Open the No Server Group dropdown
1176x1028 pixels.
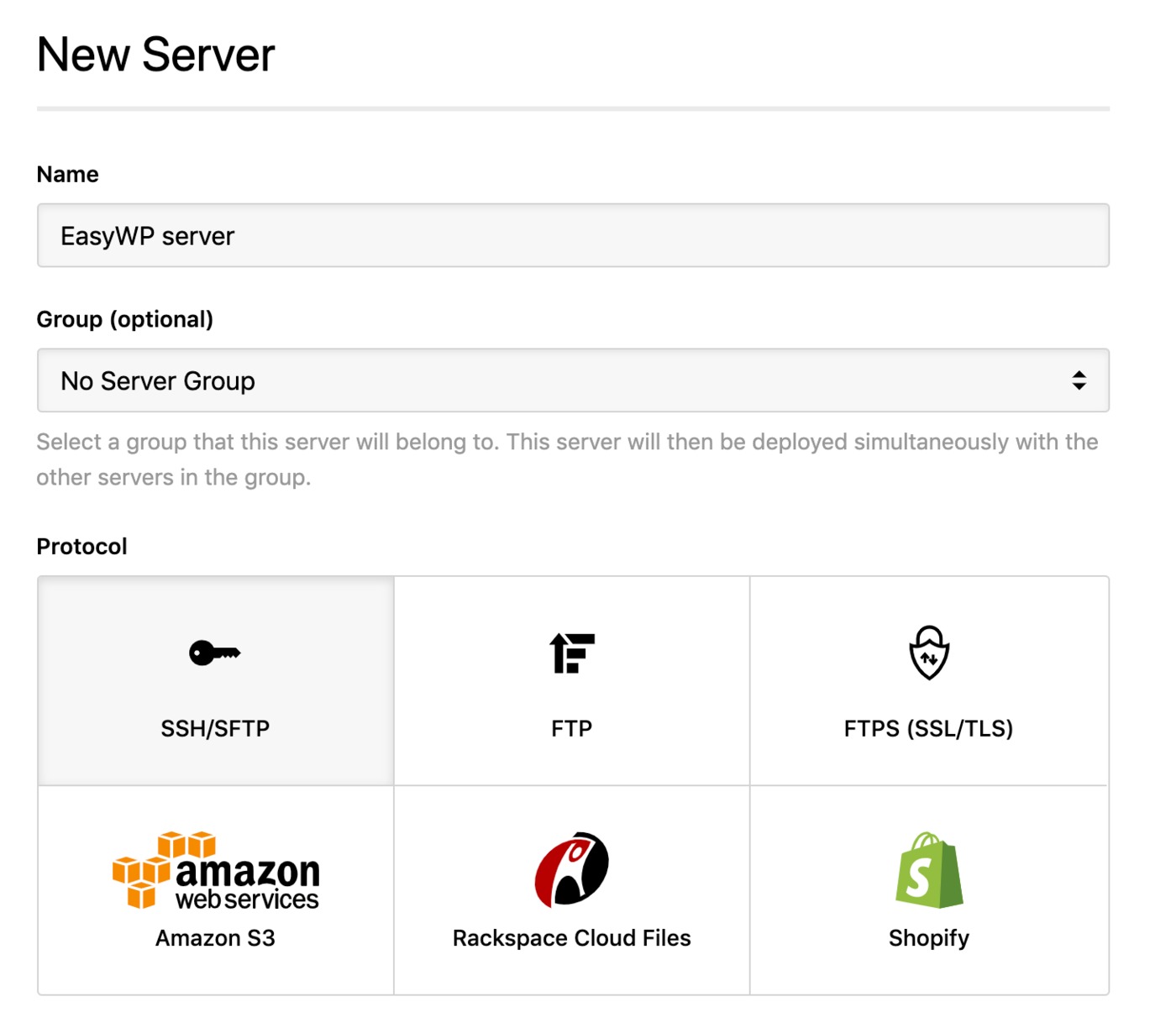point(573,380)
